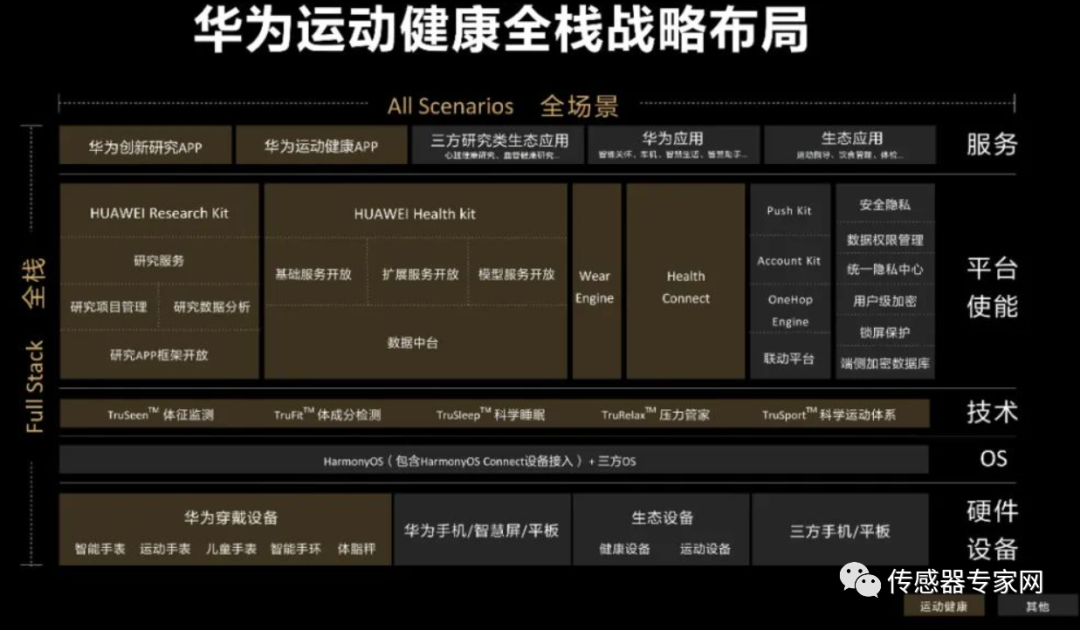
Task: Click the "数据中台" cell
Action: point(413,343)
